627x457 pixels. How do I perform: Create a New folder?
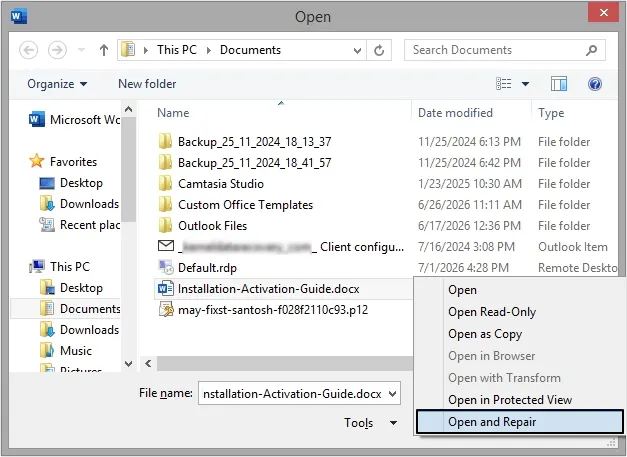click(147, 84)
